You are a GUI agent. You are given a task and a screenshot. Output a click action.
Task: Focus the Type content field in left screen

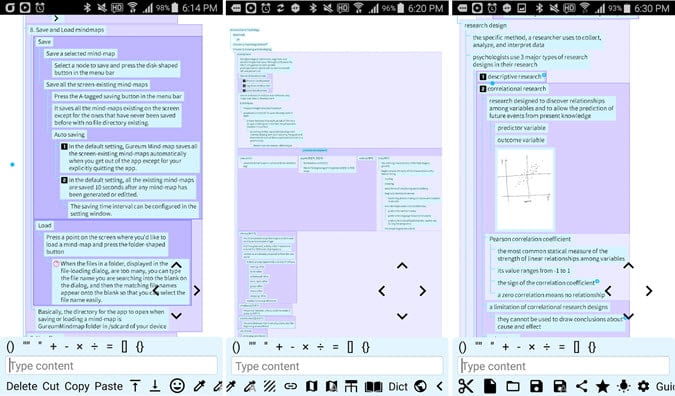point(111,366)
